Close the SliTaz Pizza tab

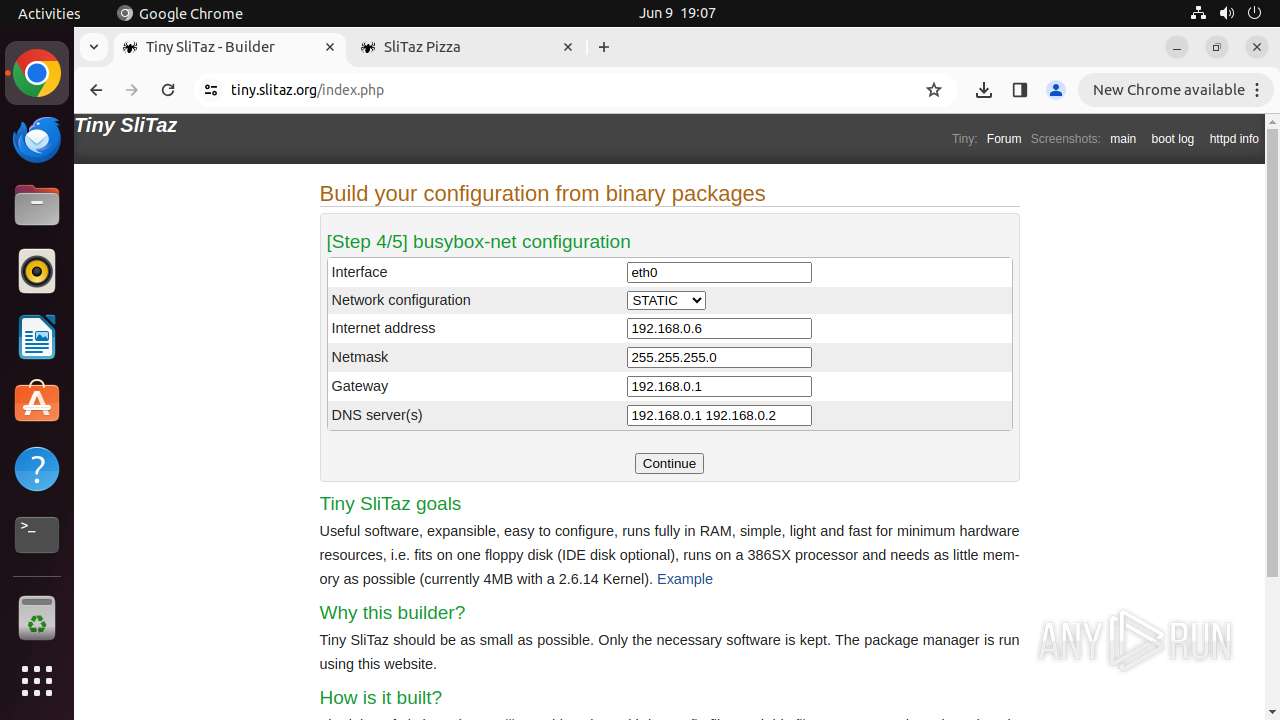tap(568, 47)
